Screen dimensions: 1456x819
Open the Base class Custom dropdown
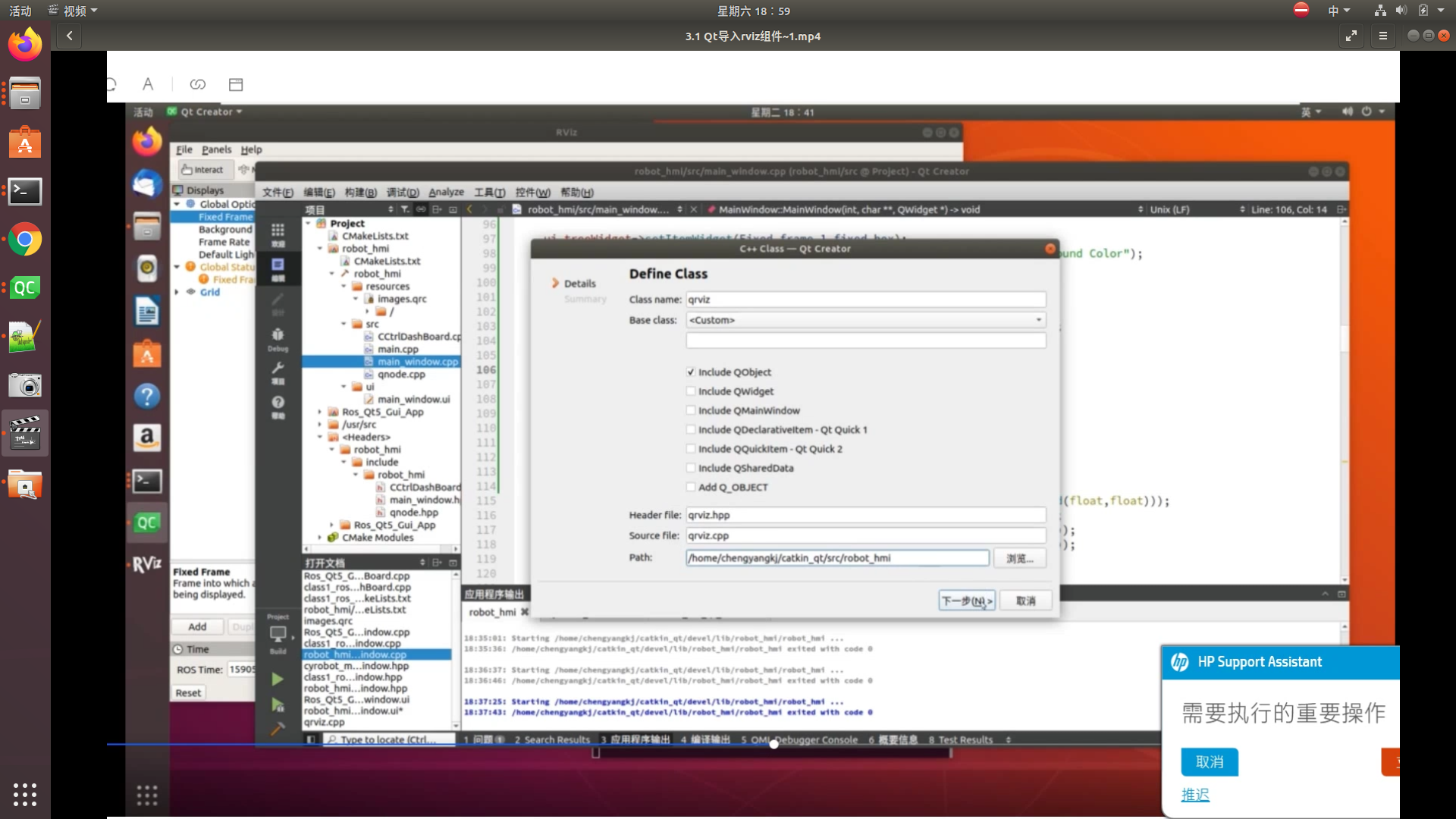865,320
